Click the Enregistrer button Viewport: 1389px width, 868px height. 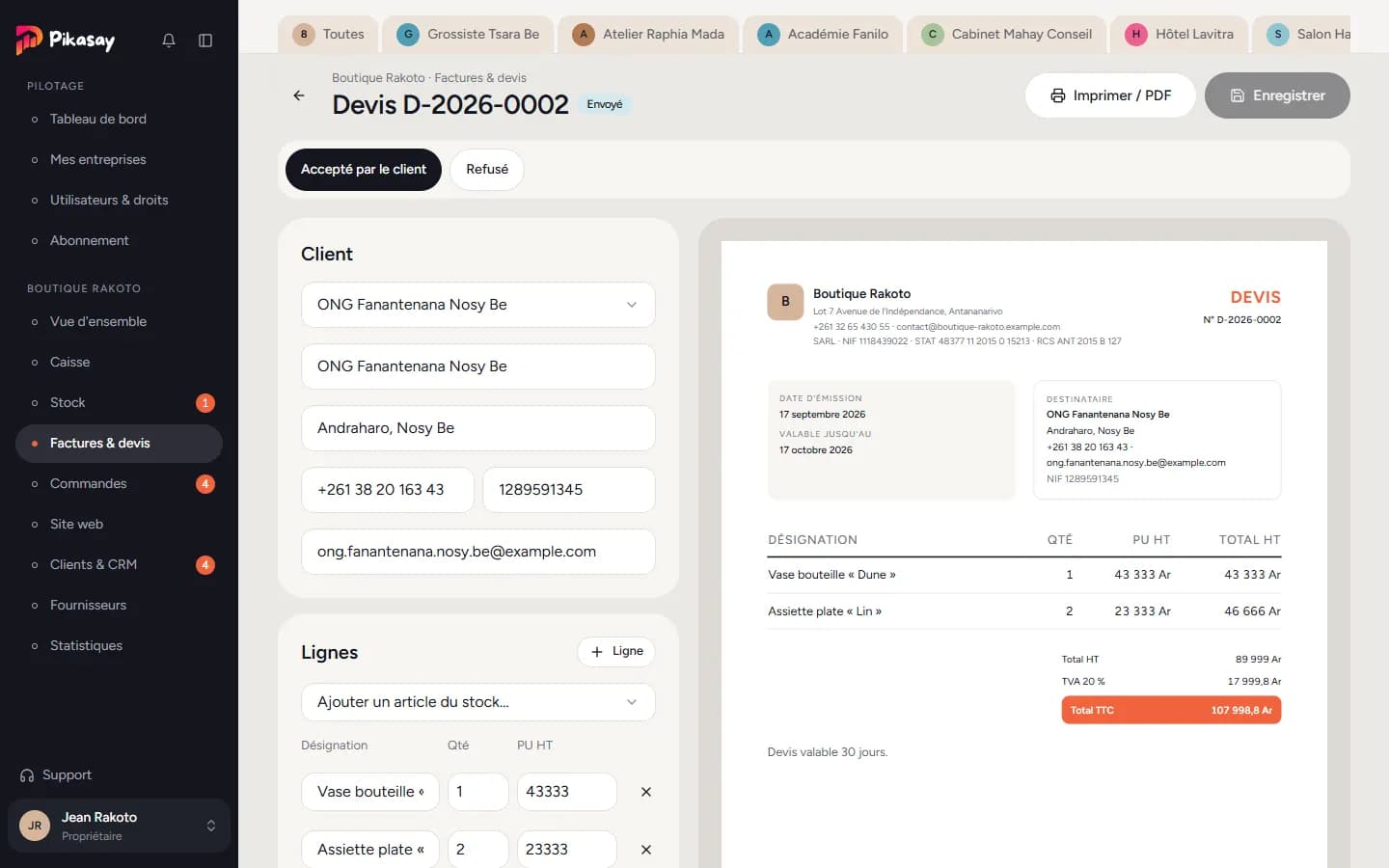1277,95
